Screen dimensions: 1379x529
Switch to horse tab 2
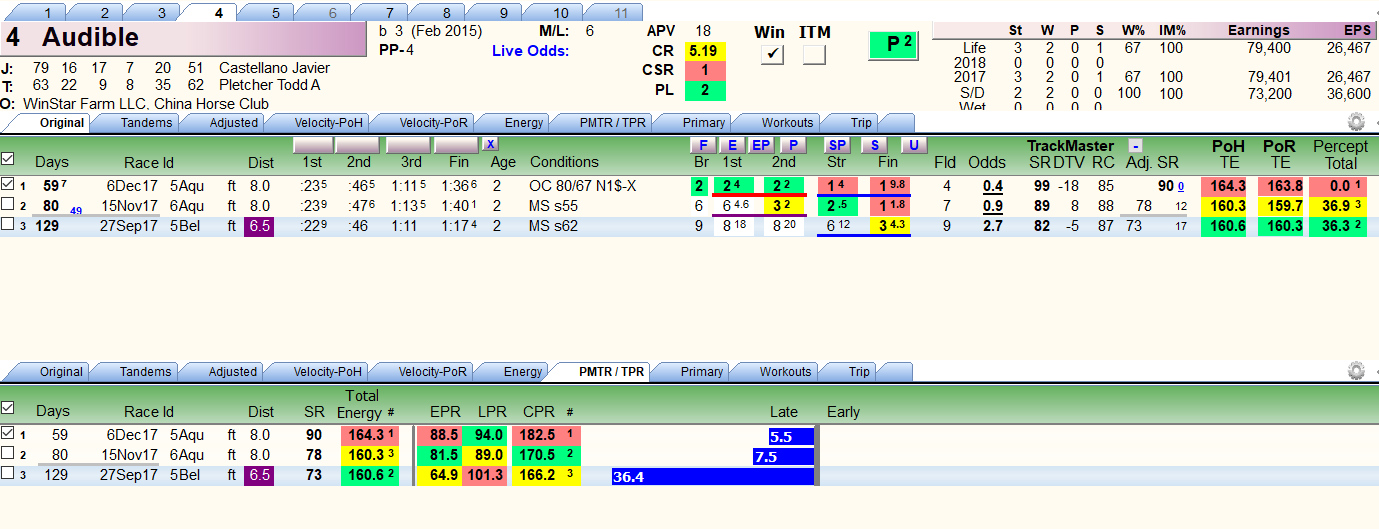[104, 13]
